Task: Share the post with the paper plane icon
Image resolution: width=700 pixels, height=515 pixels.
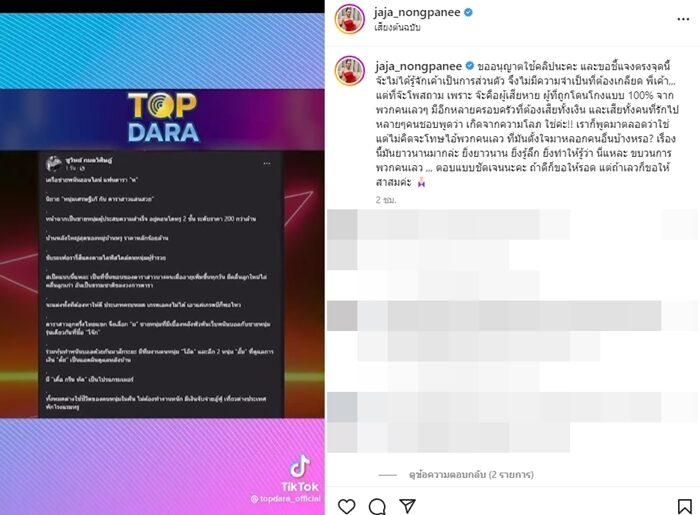Action: [408, 506]
